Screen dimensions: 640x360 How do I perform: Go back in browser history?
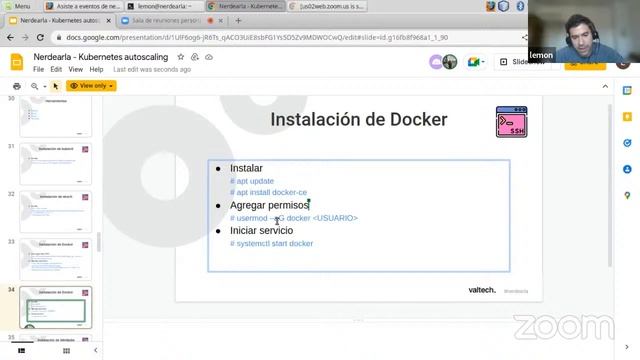coord(10,37)
